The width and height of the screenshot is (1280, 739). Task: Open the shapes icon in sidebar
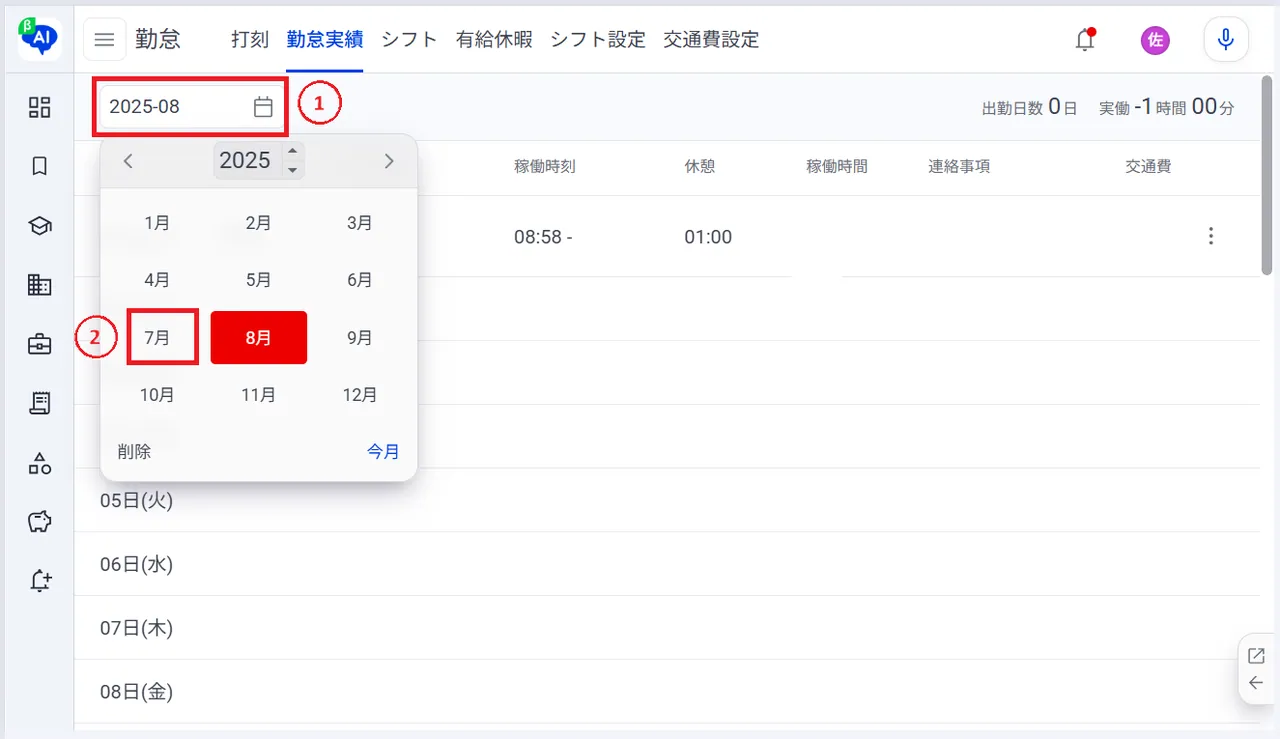[x=39, y=462]
